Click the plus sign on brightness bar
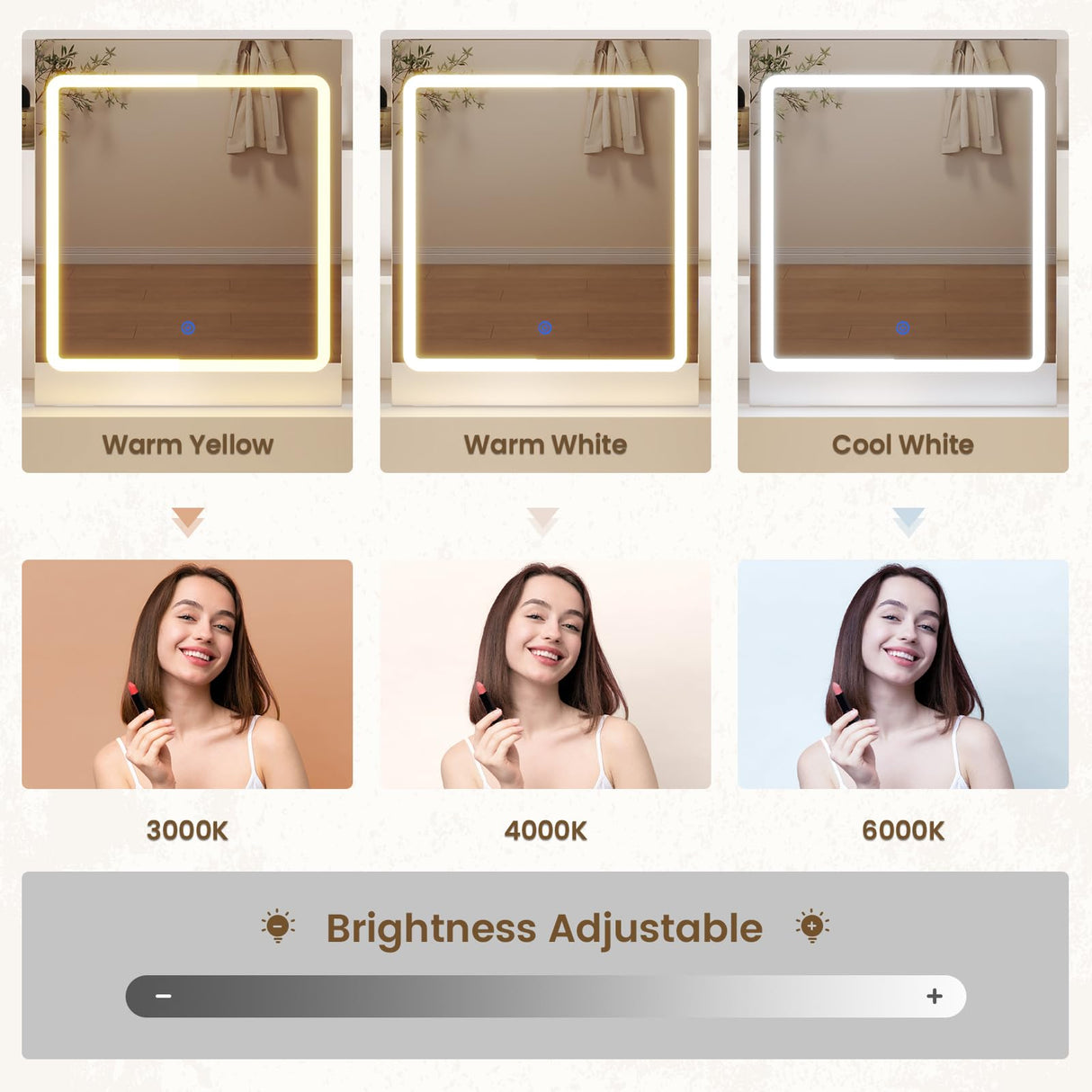This screenshot has height=1092, width=1092. click(935, 996)
